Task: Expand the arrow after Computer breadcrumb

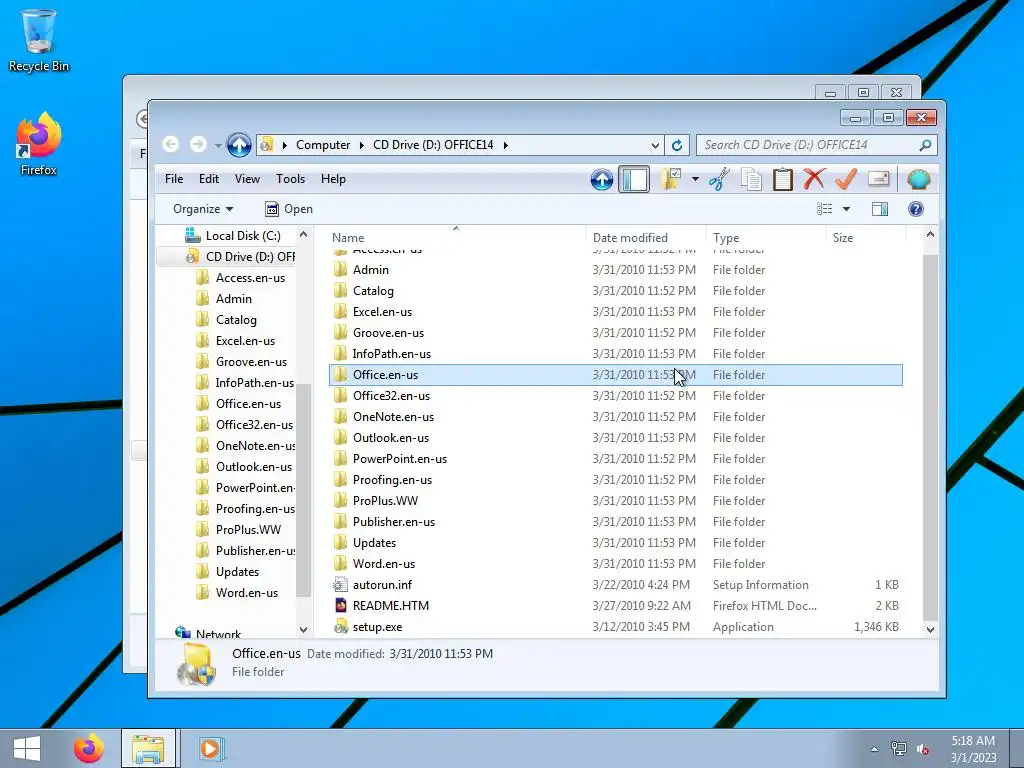Action: tap(361, 145)
